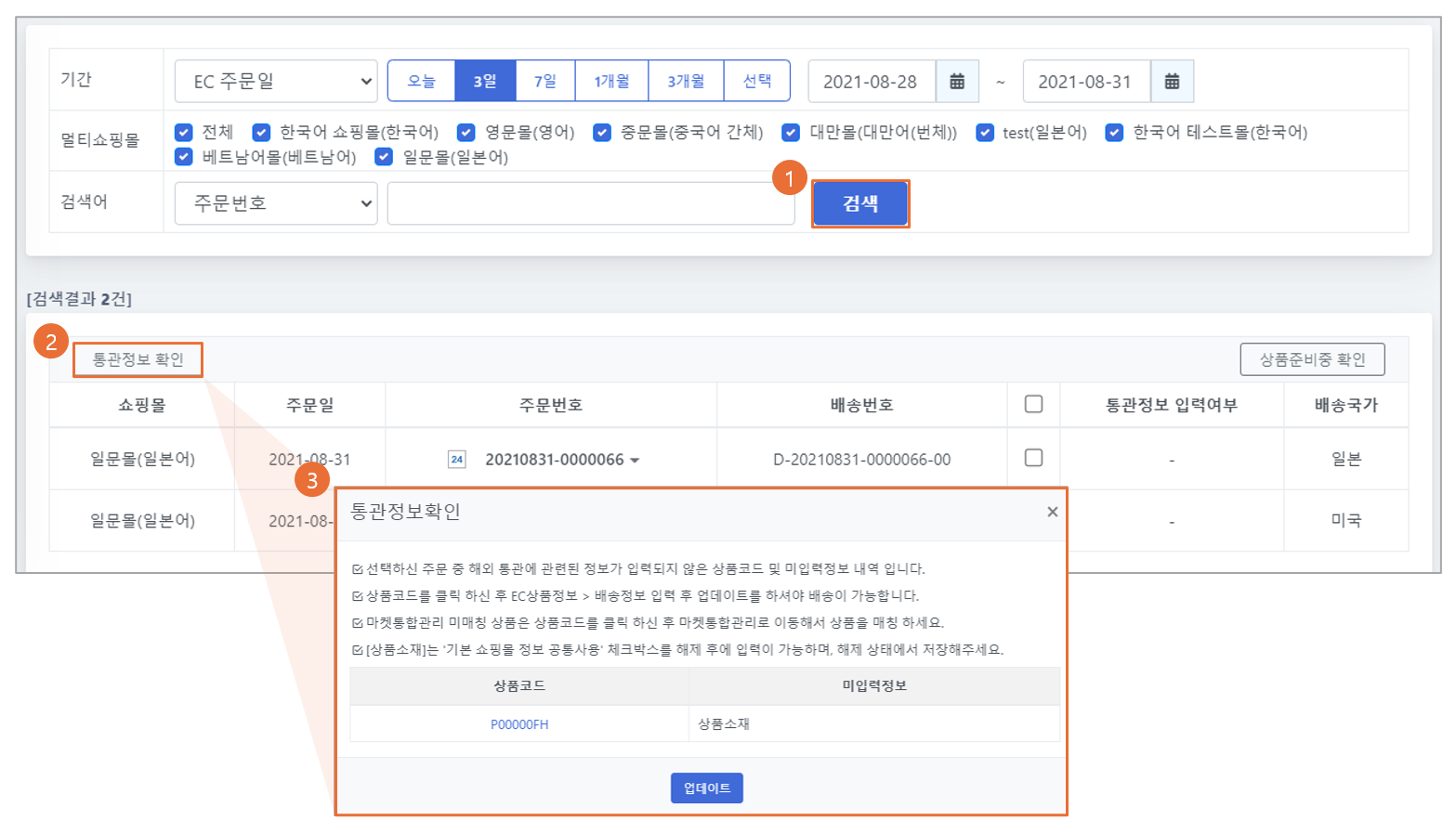Image resolution: width=1456 pixels, height=833 pixels.
Task: Check the row for delivery D-20210831-0000066-00
Action: 1033,458
